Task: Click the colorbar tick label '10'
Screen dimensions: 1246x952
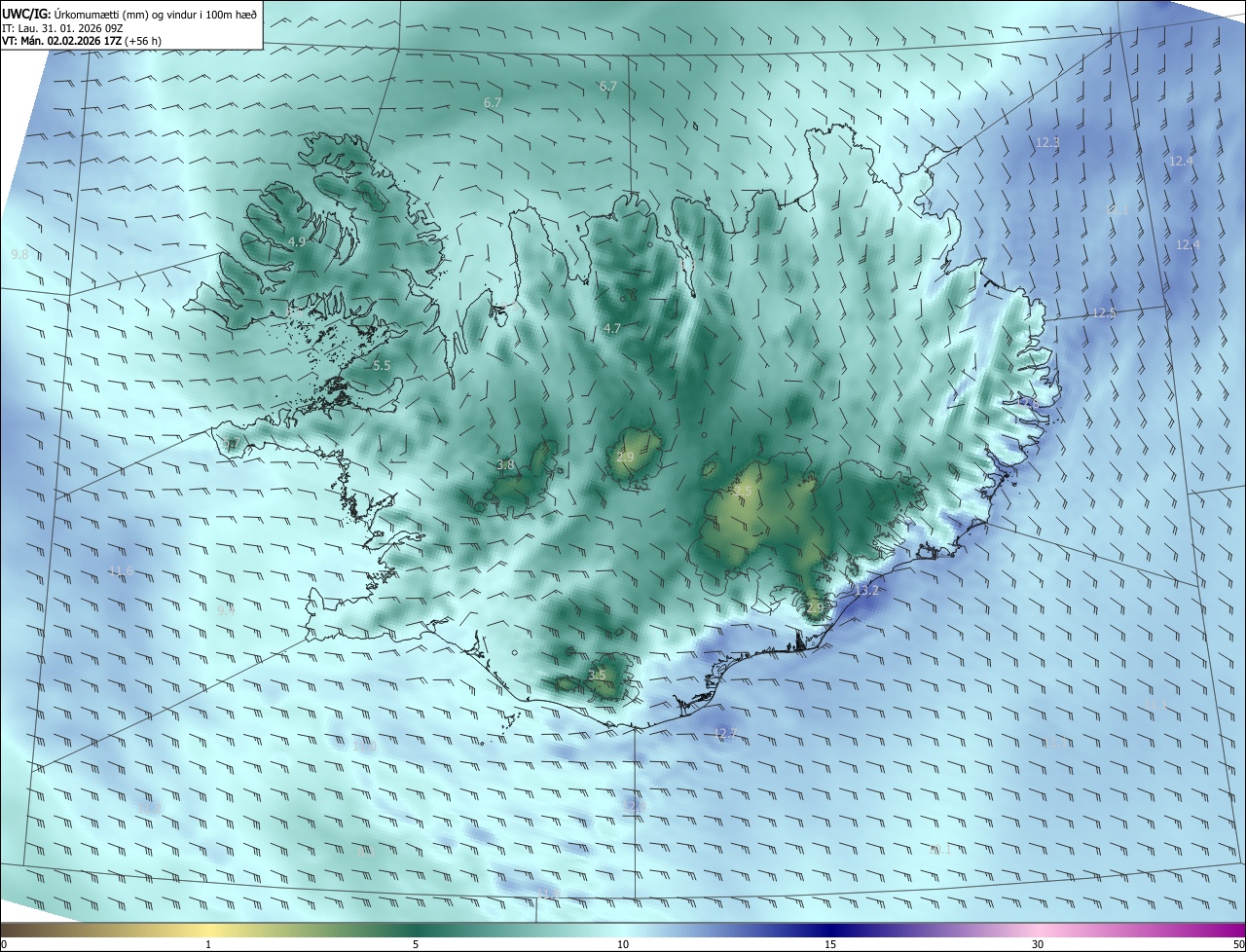Action: coord(623,945)
